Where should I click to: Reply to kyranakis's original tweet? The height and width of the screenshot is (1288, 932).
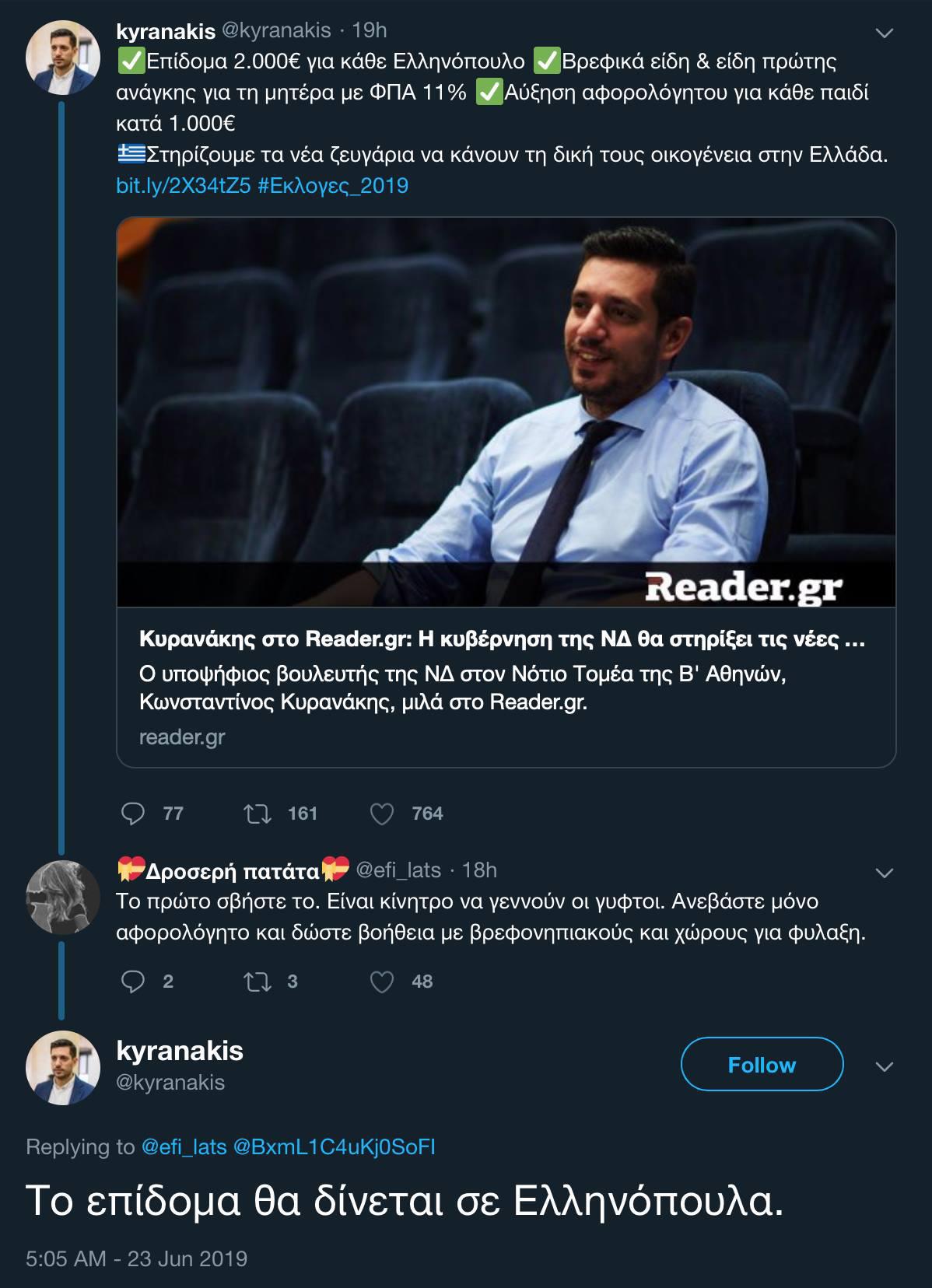tap(134, 814)
